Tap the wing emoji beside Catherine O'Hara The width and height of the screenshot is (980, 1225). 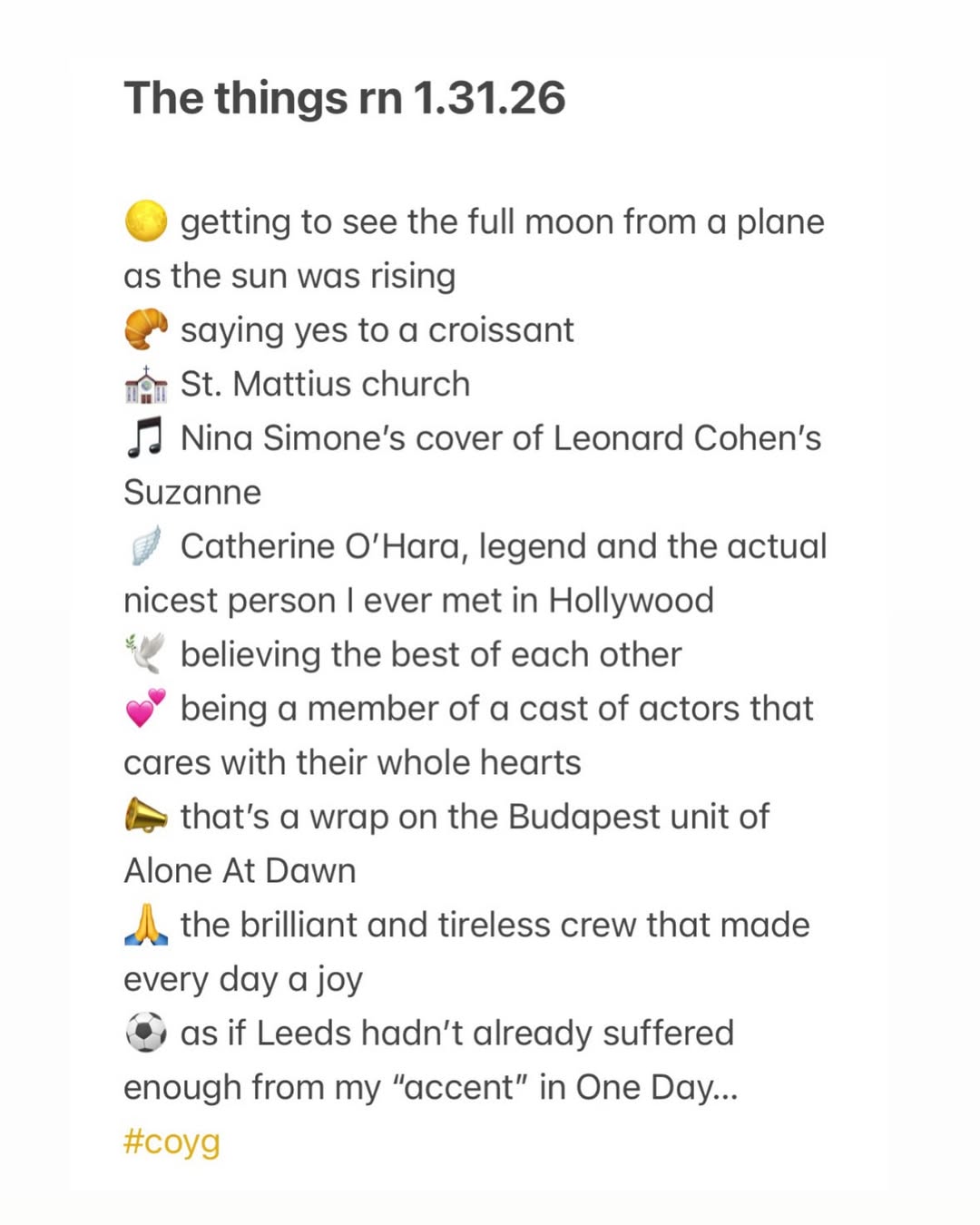(145, 546)
